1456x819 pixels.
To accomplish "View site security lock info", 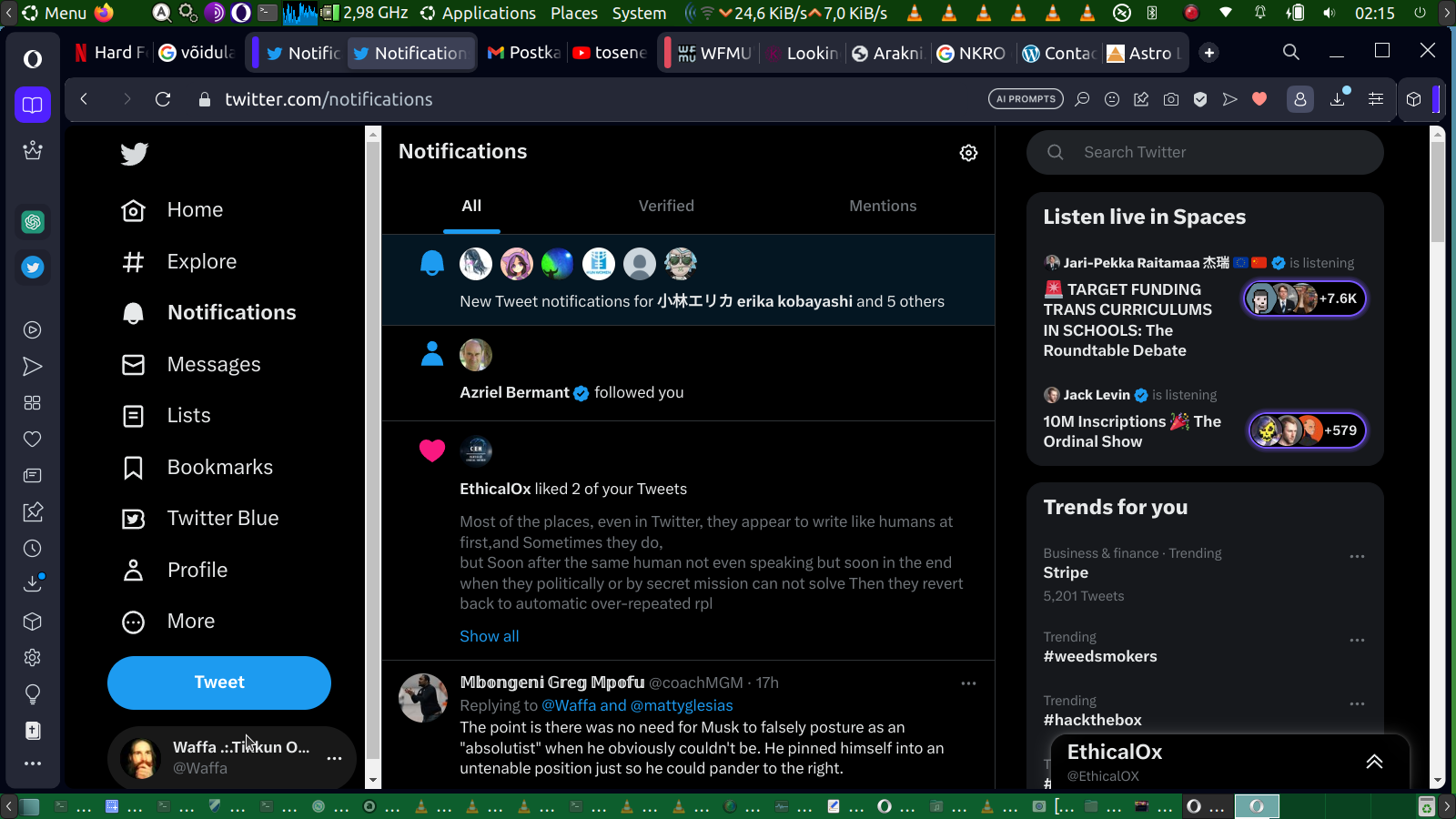I will (x=205, y=99).
